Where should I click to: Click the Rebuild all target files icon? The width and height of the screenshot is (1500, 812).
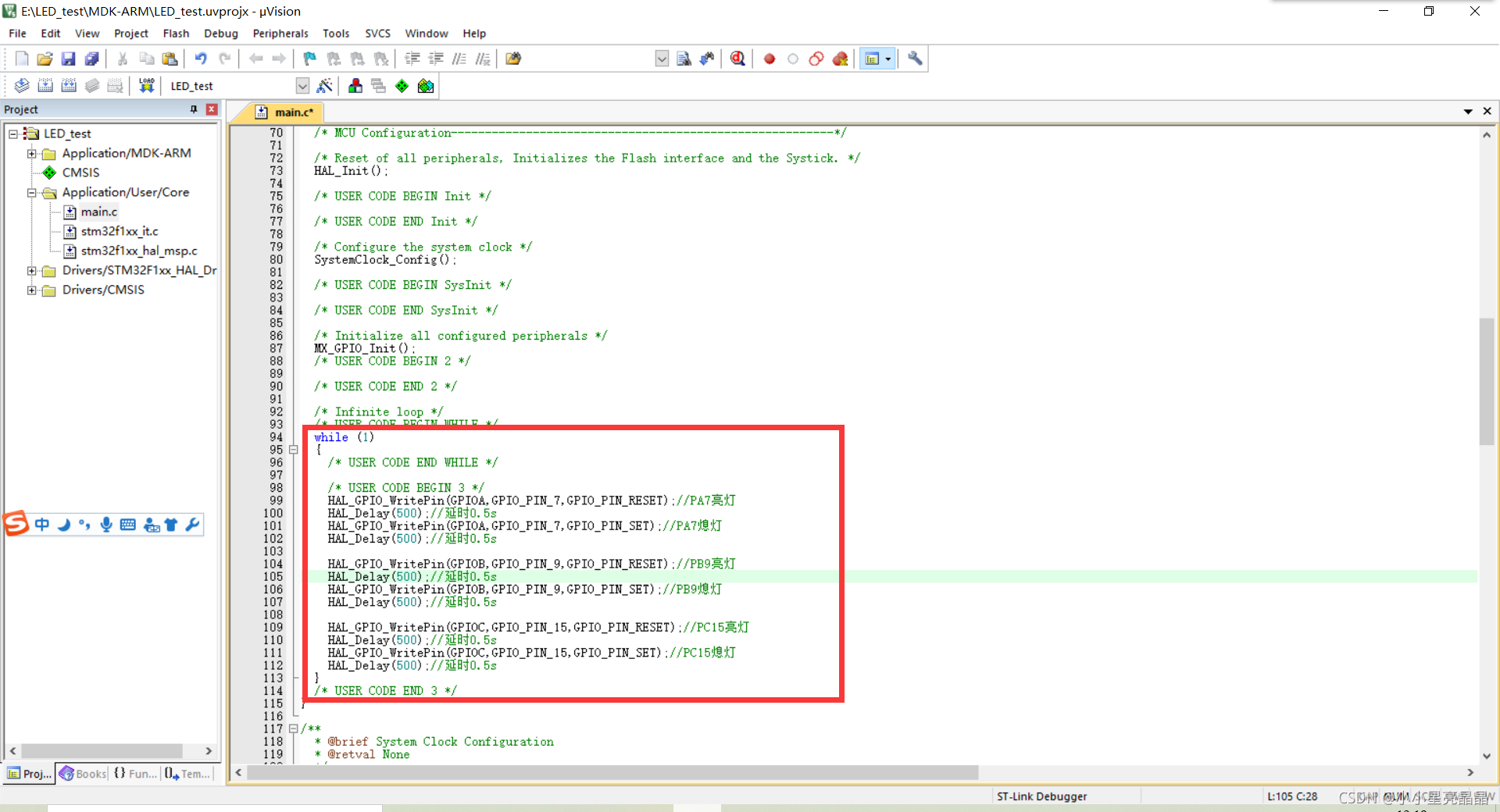pyautogui.click(x=69, y=86)
